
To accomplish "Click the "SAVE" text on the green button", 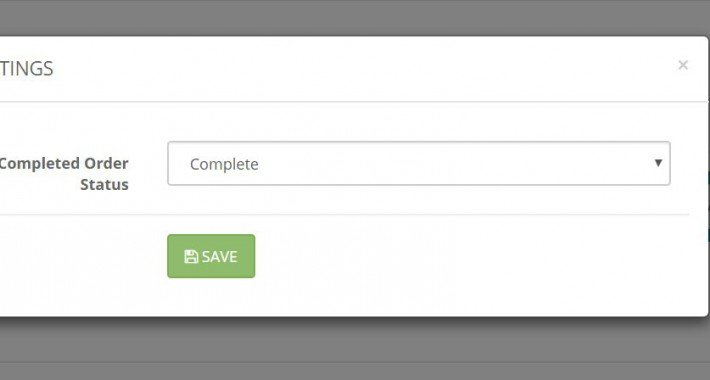I will point(220,257).
